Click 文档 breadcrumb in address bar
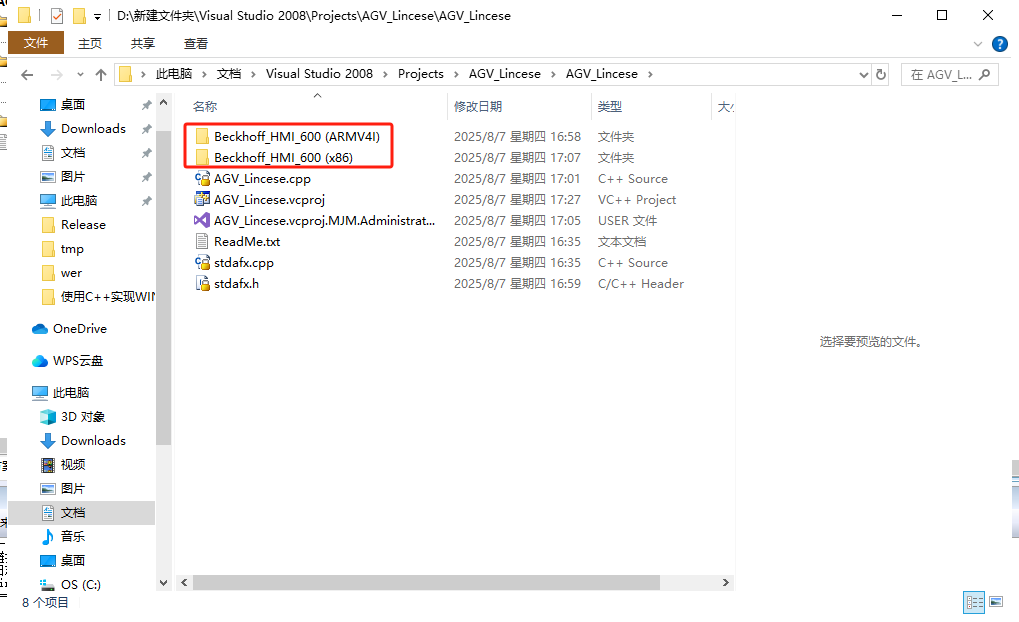1019x622 pixels. coord(229,74)
